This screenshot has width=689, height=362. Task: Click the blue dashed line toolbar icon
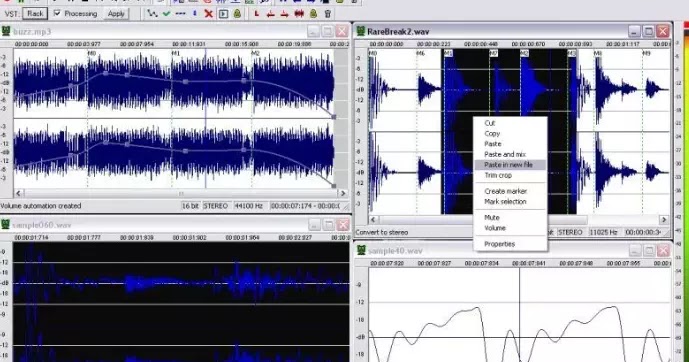[180, 14]
